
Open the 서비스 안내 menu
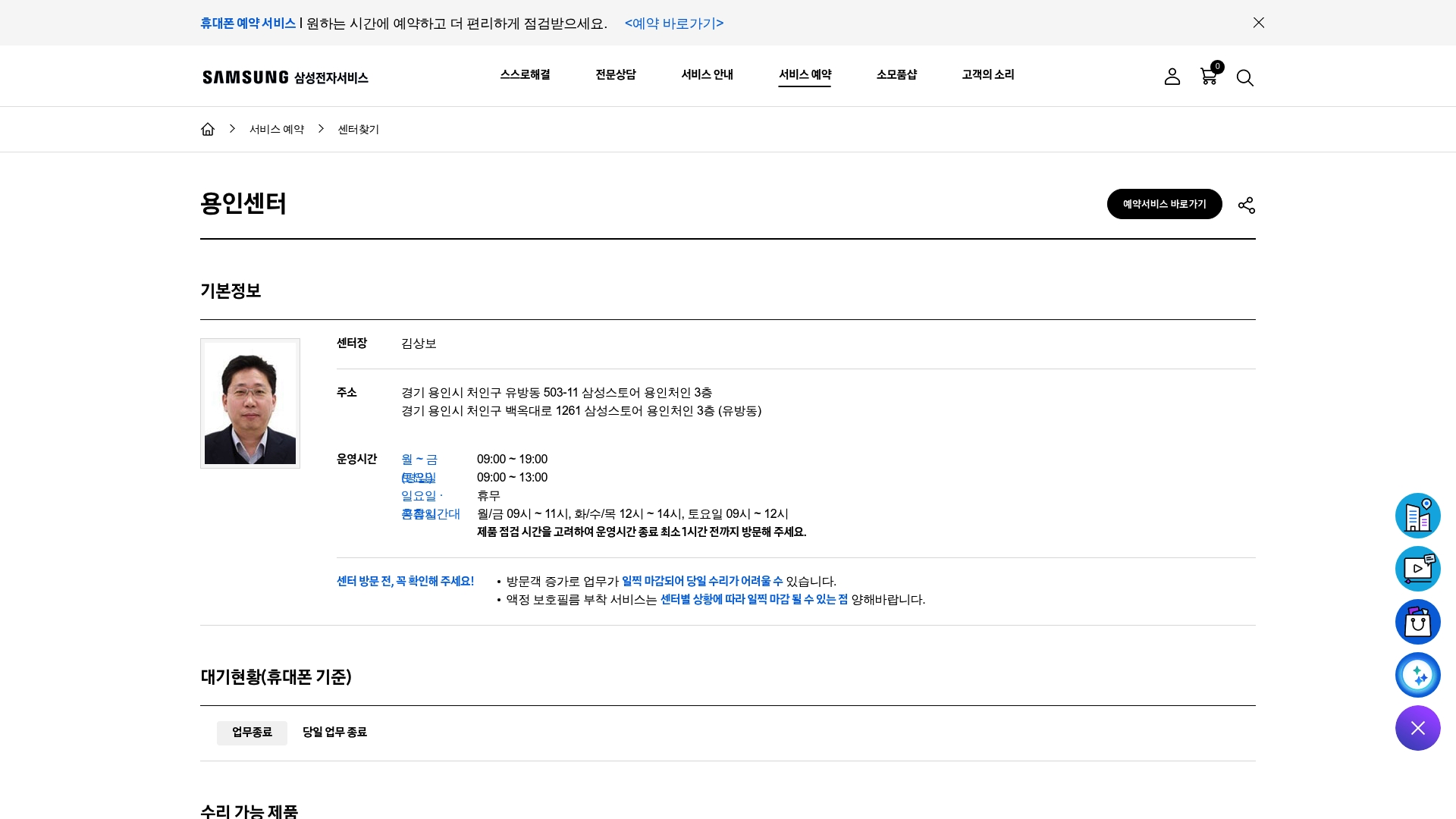point(707,74)
